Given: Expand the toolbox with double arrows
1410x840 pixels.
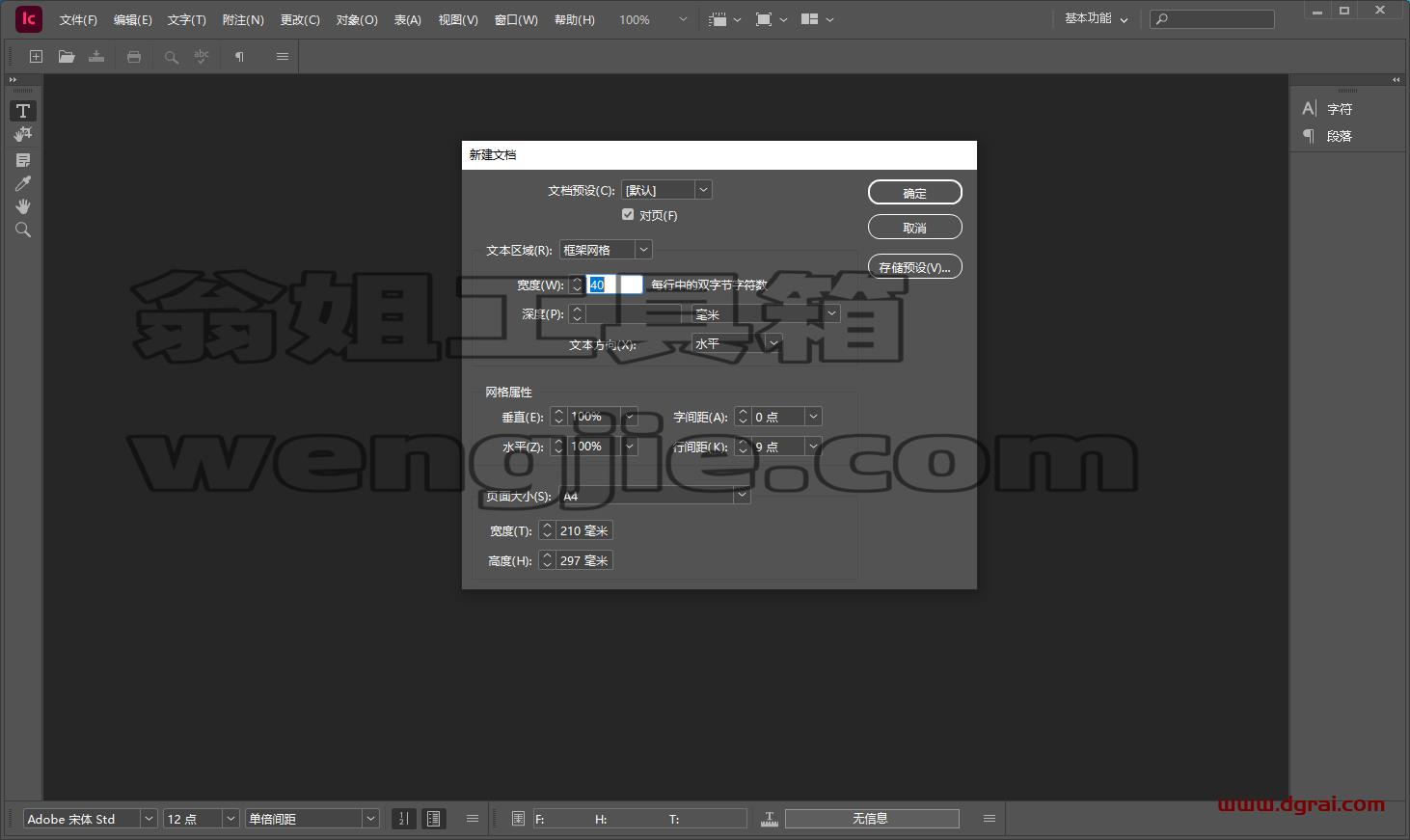Looking at the screenshot, I should (x=13, y=80).
